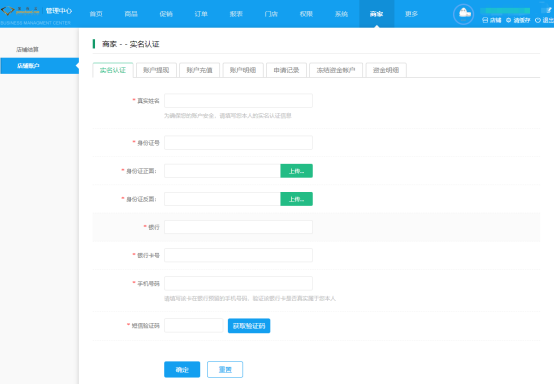Click 上传 button for 身份证反面

click(296, 199)
